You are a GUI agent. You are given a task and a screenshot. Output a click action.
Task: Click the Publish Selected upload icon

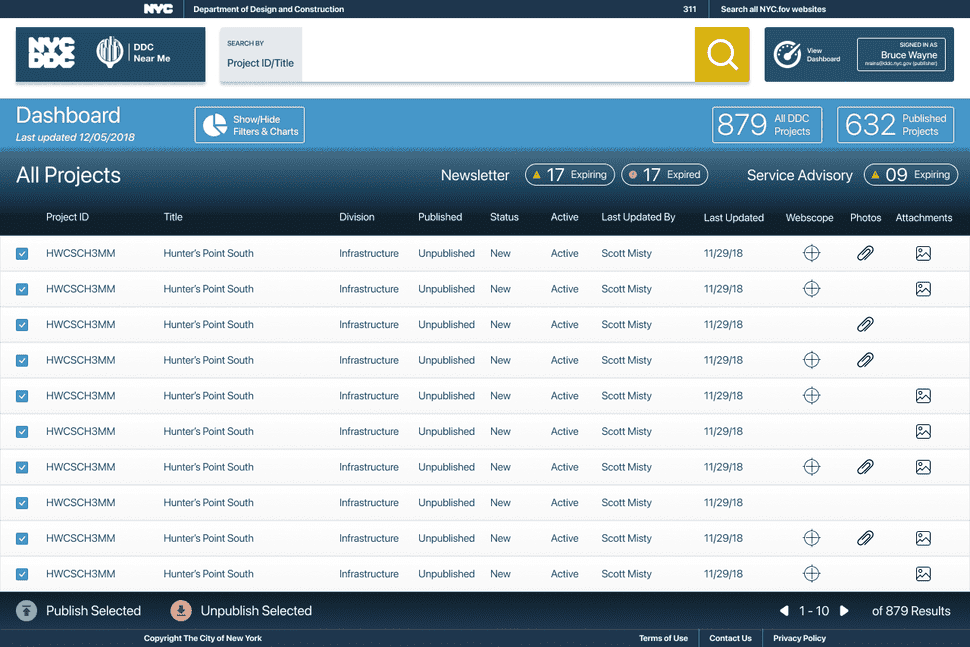[26, 611]
